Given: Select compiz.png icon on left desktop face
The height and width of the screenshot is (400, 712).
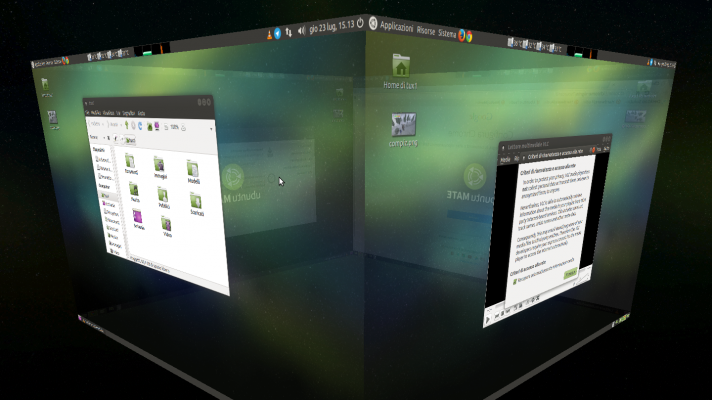Looking at the screenshot, I should 53,120.
